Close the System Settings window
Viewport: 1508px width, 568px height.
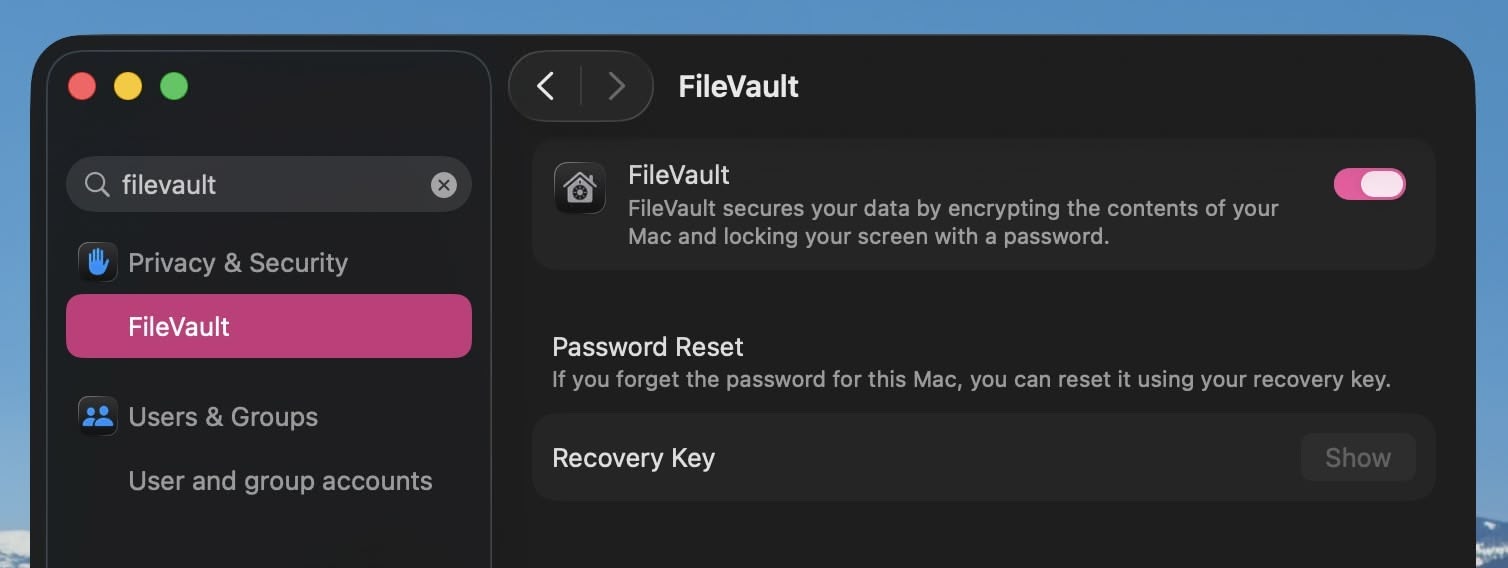coord(82,86)
